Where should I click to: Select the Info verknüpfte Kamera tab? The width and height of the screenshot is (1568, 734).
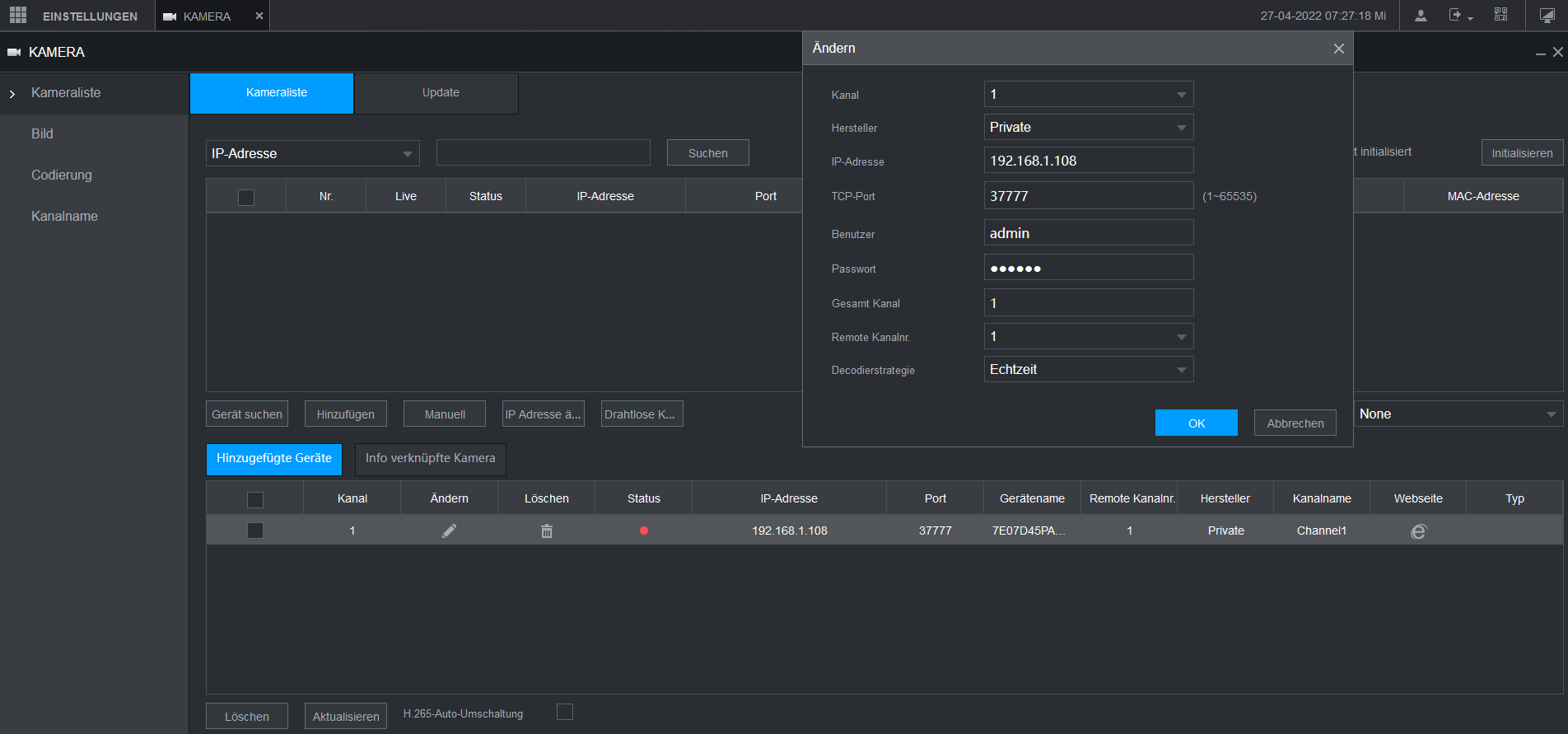point(430,459)
